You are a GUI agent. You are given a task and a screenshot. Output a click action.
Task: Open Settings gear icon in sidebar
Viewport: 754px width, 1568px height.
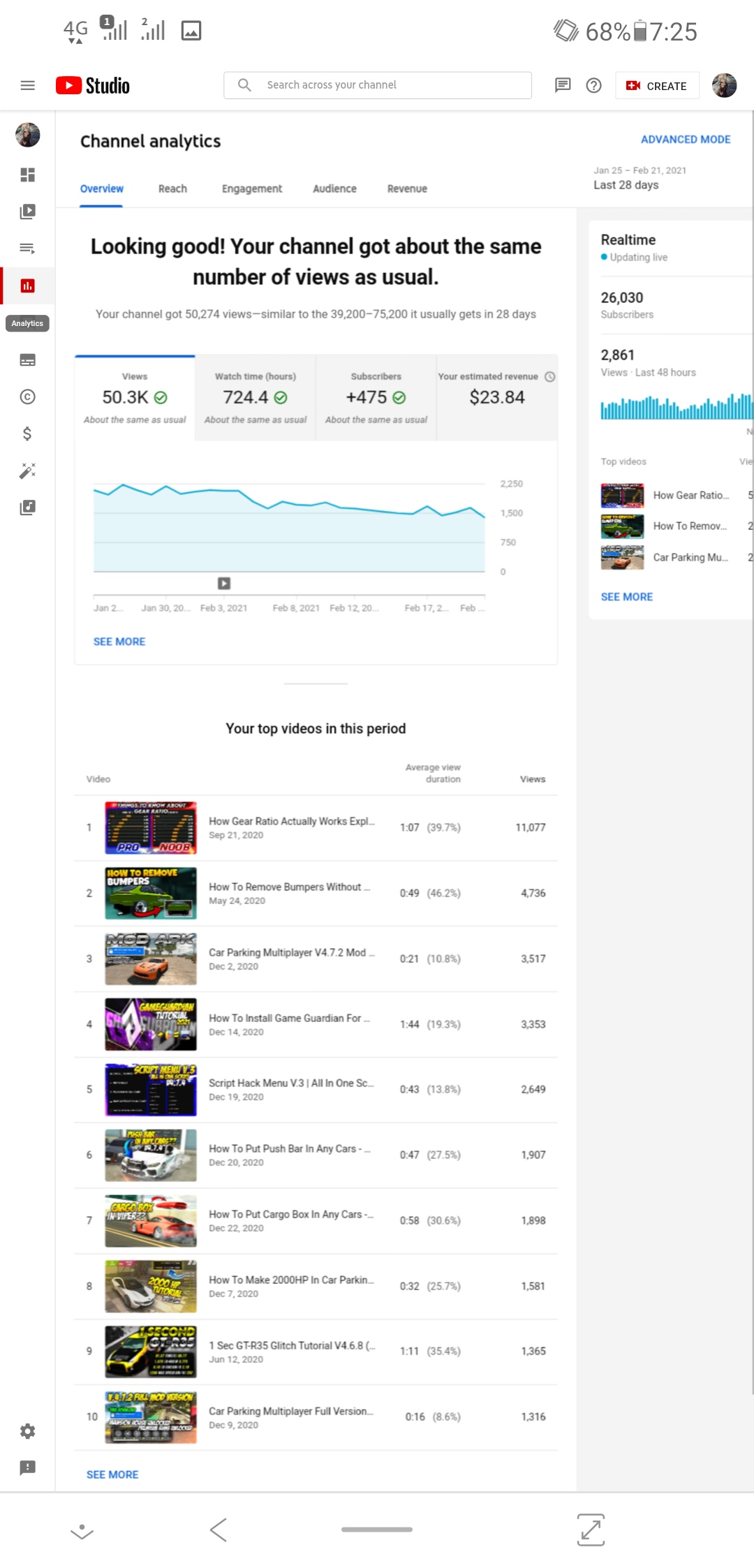pyautogui.click(x=27, y=1431)
